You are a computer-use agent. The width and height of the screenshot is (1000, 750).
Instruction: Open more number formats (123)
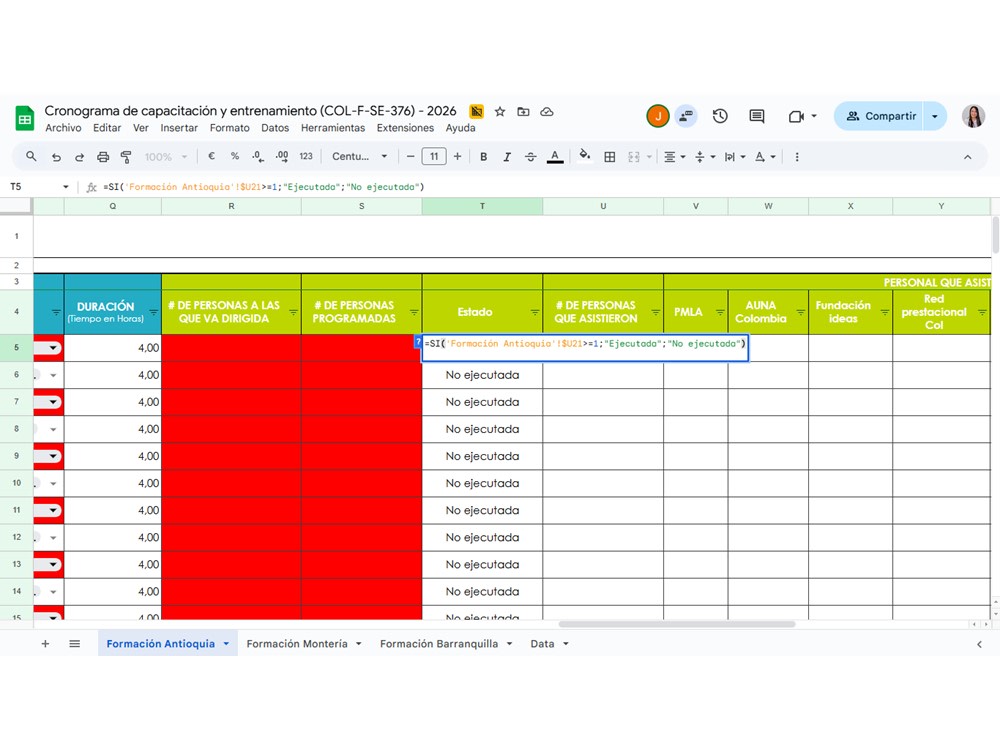pyautogui.click(x=306, y=156)
